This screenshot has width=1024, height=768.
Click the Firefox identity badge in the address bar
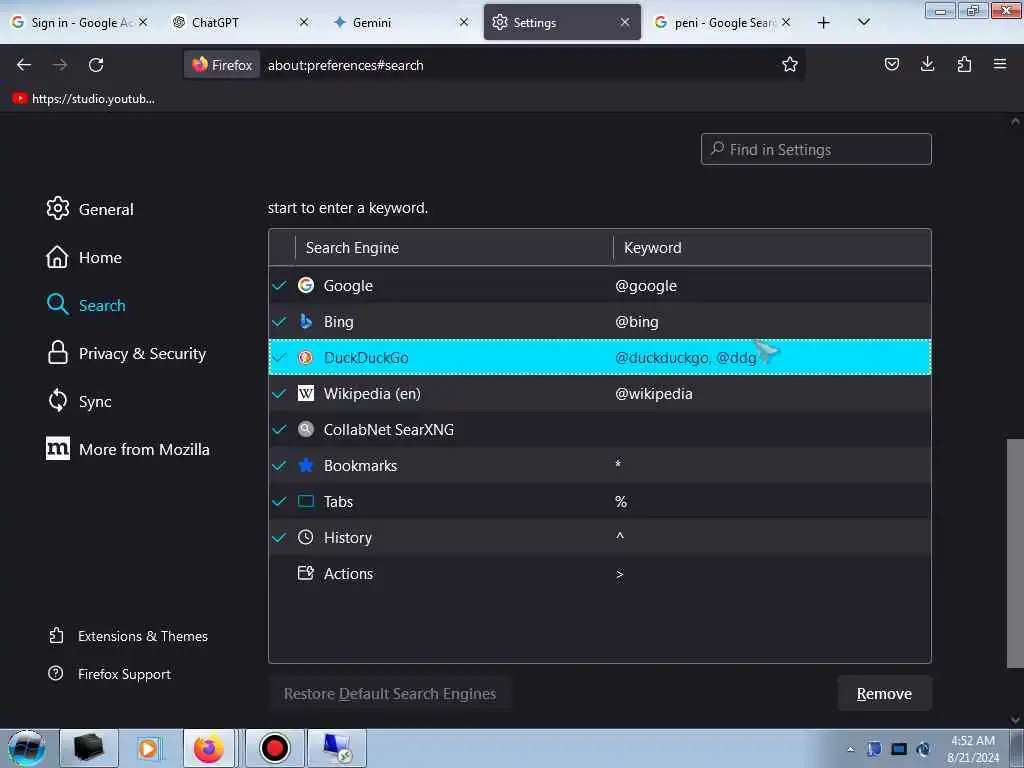(222, 65)
